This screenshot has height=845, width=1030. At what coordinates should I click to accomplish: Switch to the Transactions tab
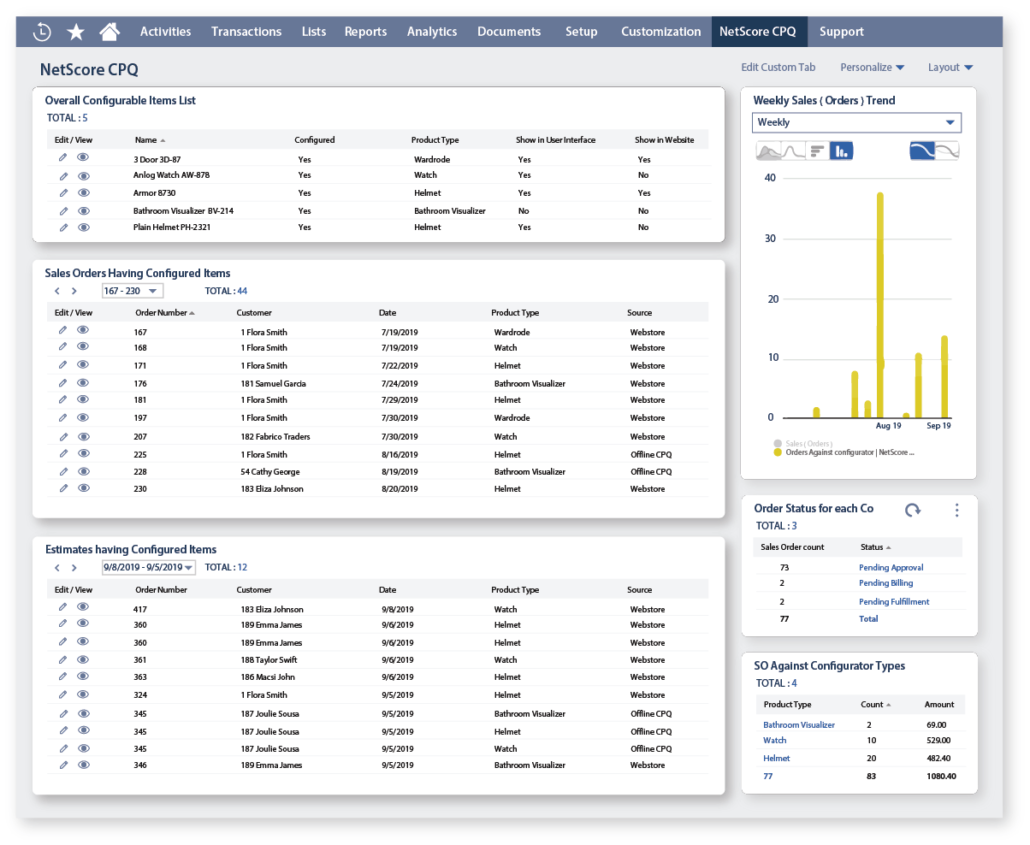click(246, 31)
